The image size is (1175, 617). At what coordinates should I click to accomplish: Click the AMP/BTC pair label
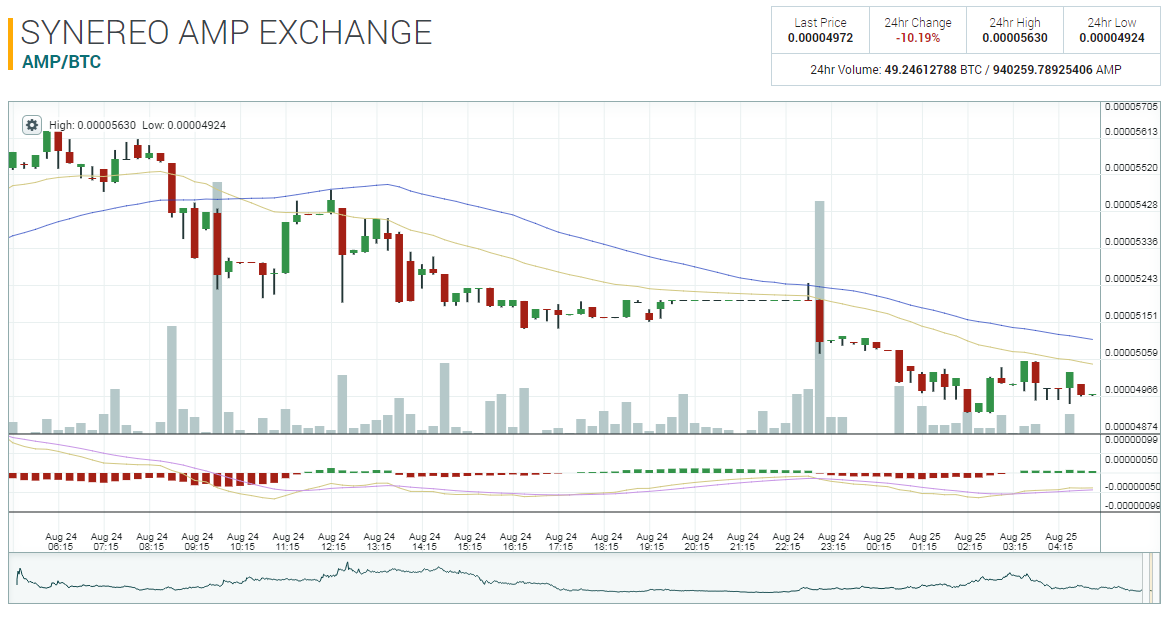coord(61,62)
